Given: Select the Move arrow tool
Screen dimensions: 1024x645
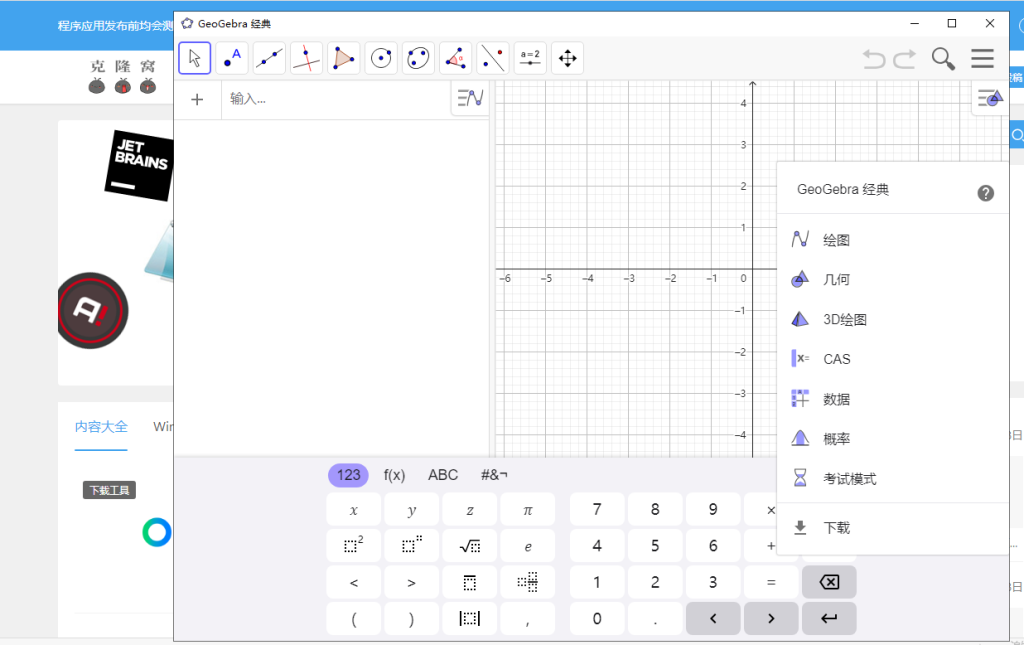Looking at the screenshot, I should point(195,58).
